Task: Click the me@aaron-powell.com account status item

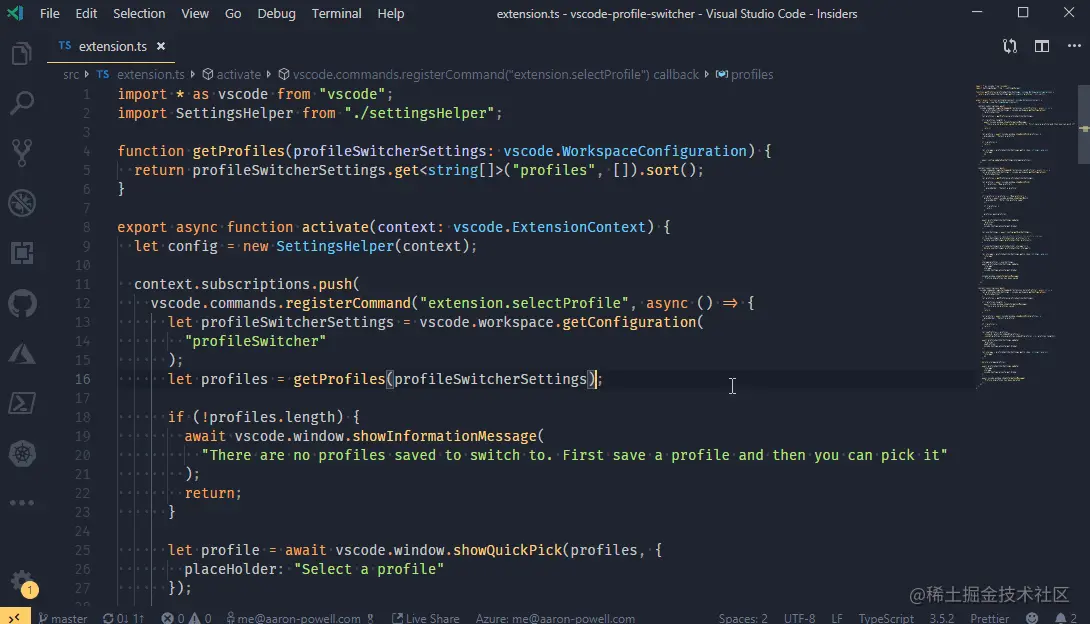Action: [300, 618]
